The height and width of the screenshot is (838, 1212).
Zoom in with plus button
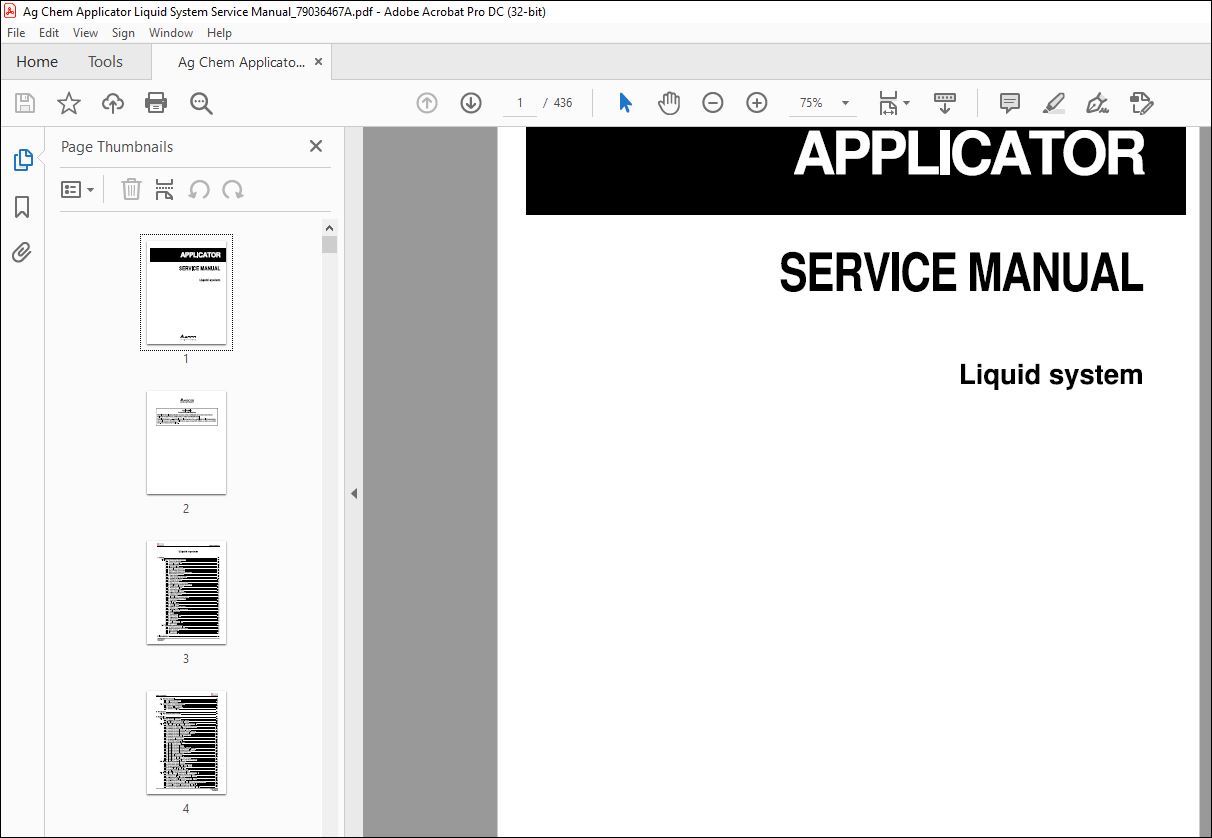click(757, 103)
